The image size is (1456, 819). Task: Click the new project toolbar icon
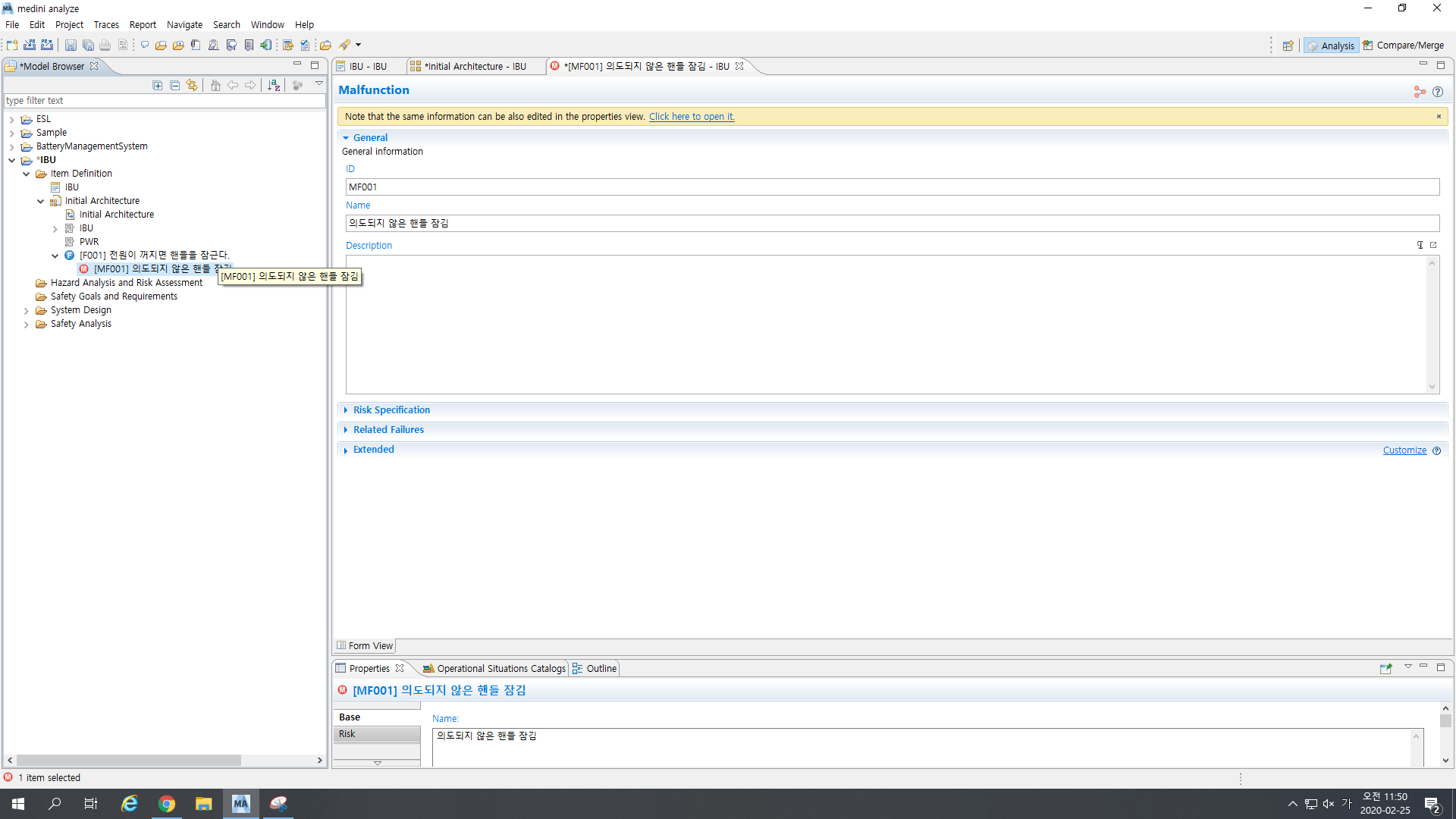pos(12,45)
